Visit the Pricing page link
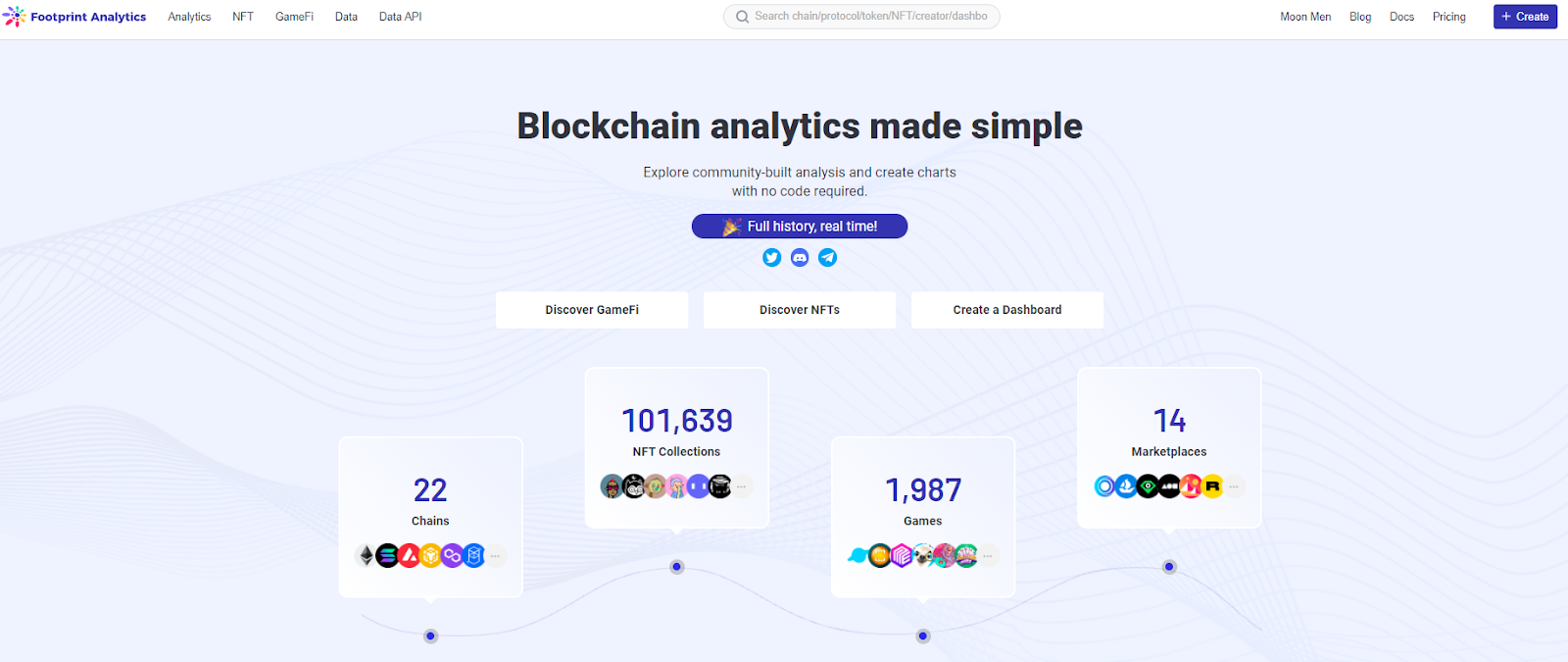This screenshot has height=662, width=1568. [1449, 17]
